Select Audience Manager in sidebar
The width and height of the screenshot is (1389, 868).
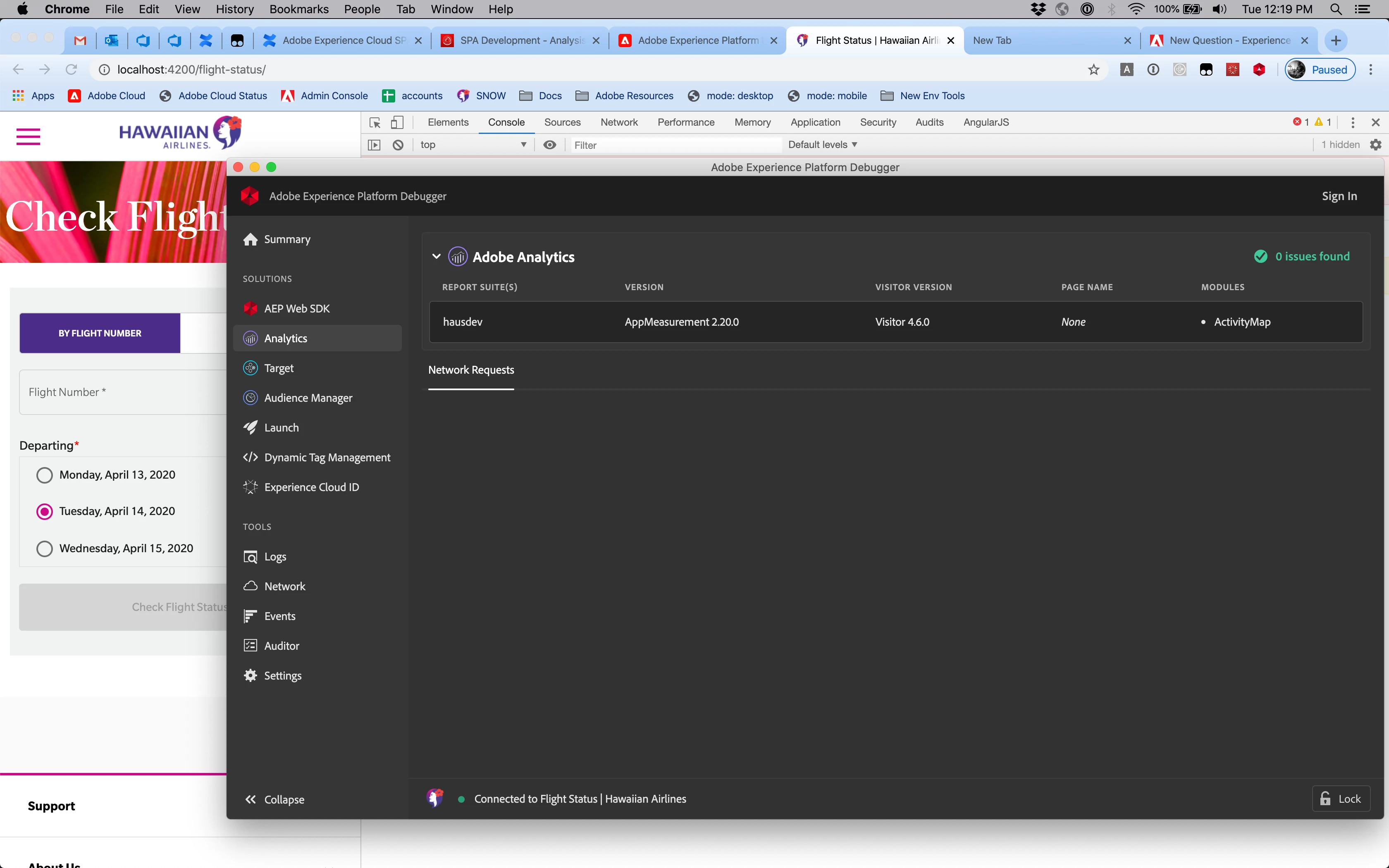click(308, 398)
